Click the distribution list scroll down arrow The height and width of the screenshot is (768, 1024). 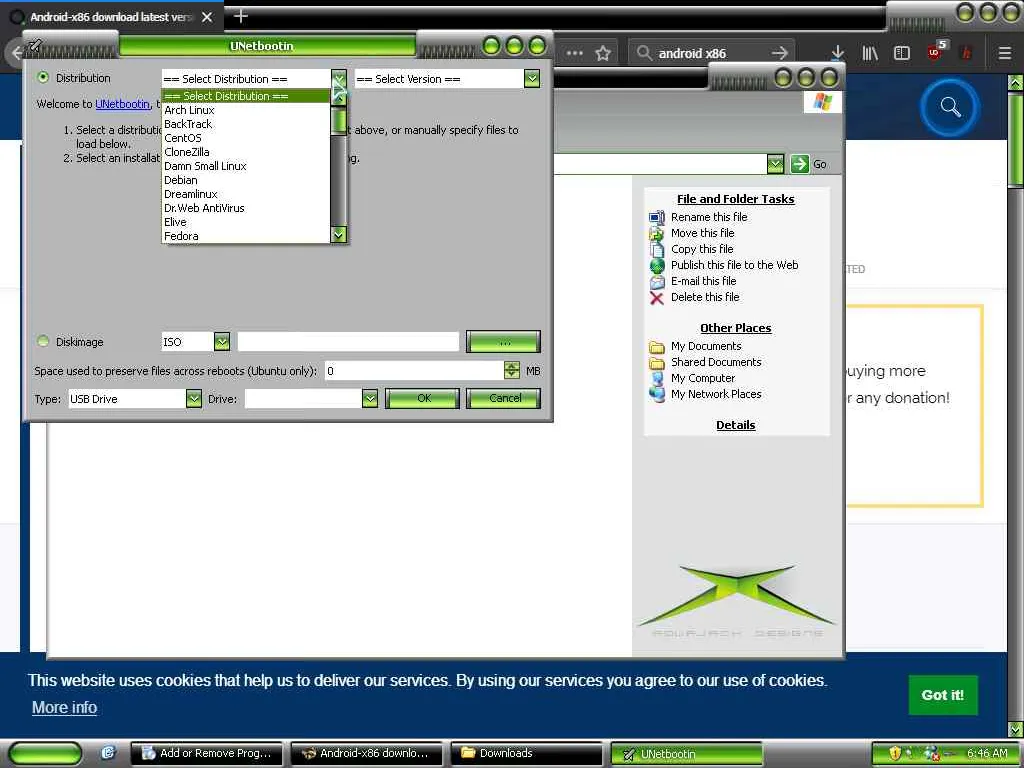coord(338,234)
